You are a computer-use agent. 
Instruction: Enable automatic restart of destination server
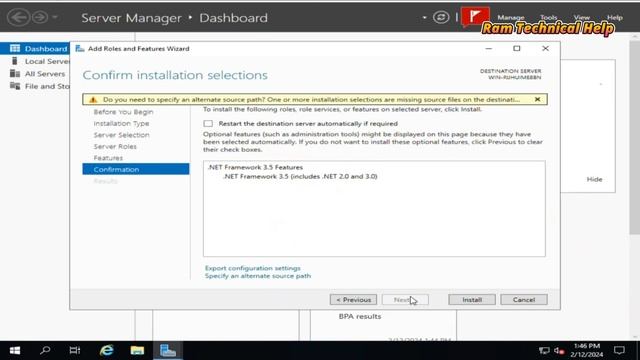click(208, 123)
